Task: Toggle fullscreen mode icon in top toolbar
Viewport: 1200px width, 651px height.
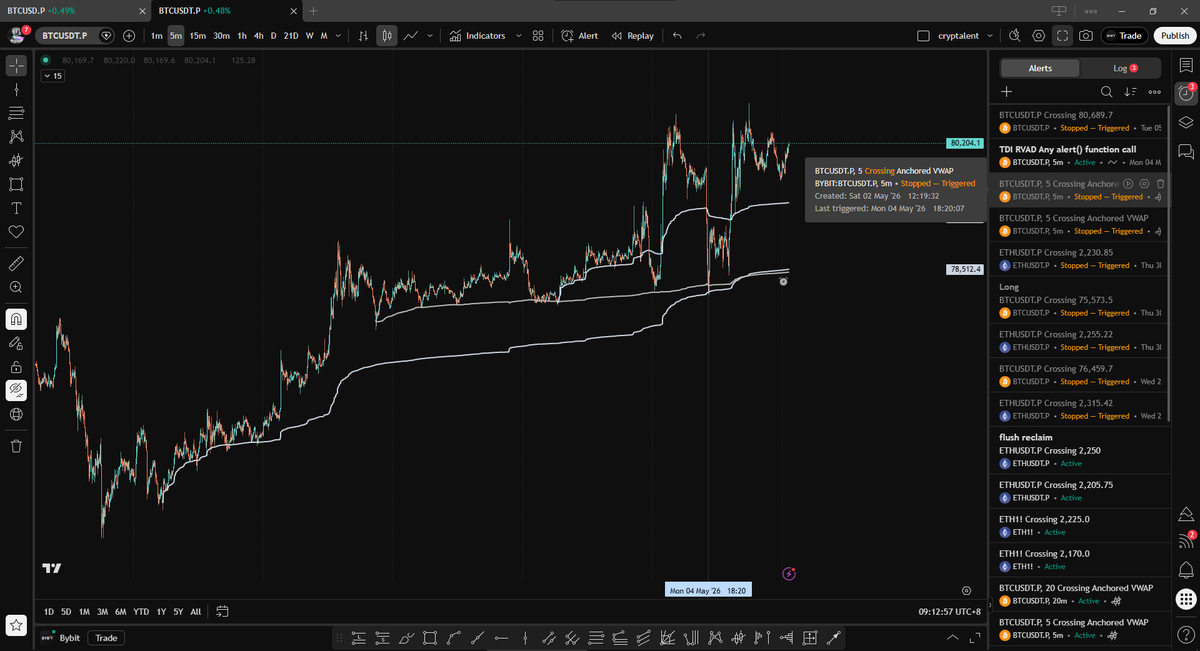Action: tap(1063, 35)
